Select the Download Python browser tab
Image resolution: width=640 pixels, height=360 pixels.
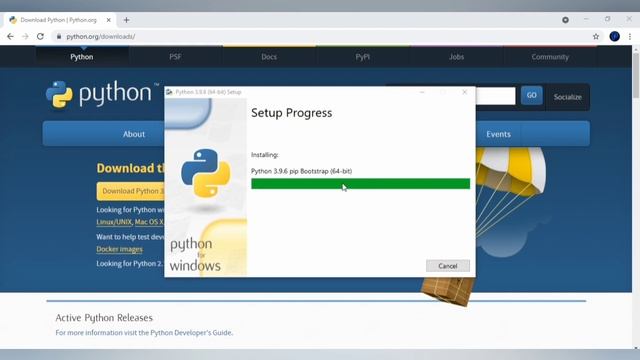(60, 20)
